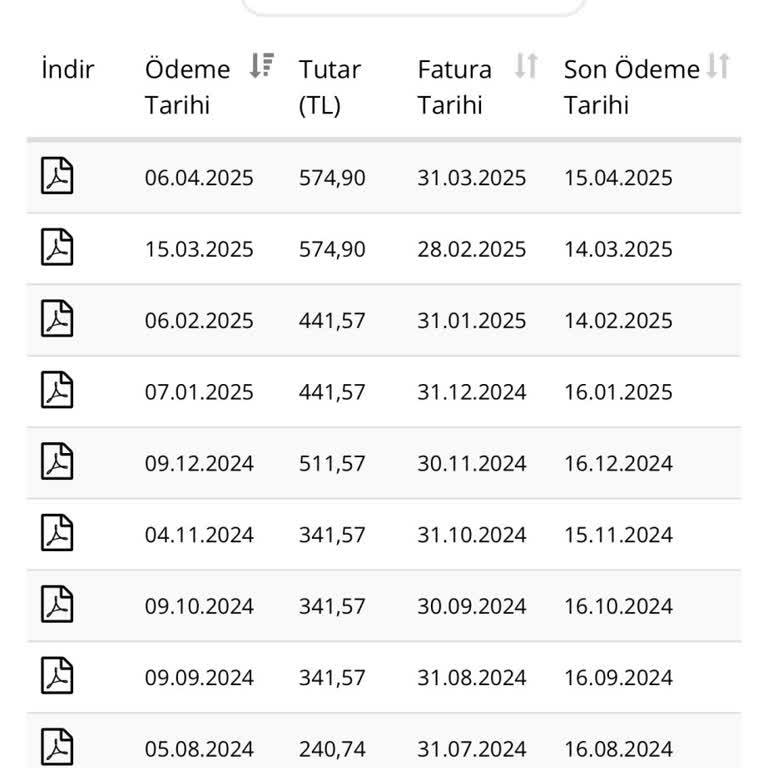Select the 574,90 amount beside 15.03.2025

[x=332, y=249]
